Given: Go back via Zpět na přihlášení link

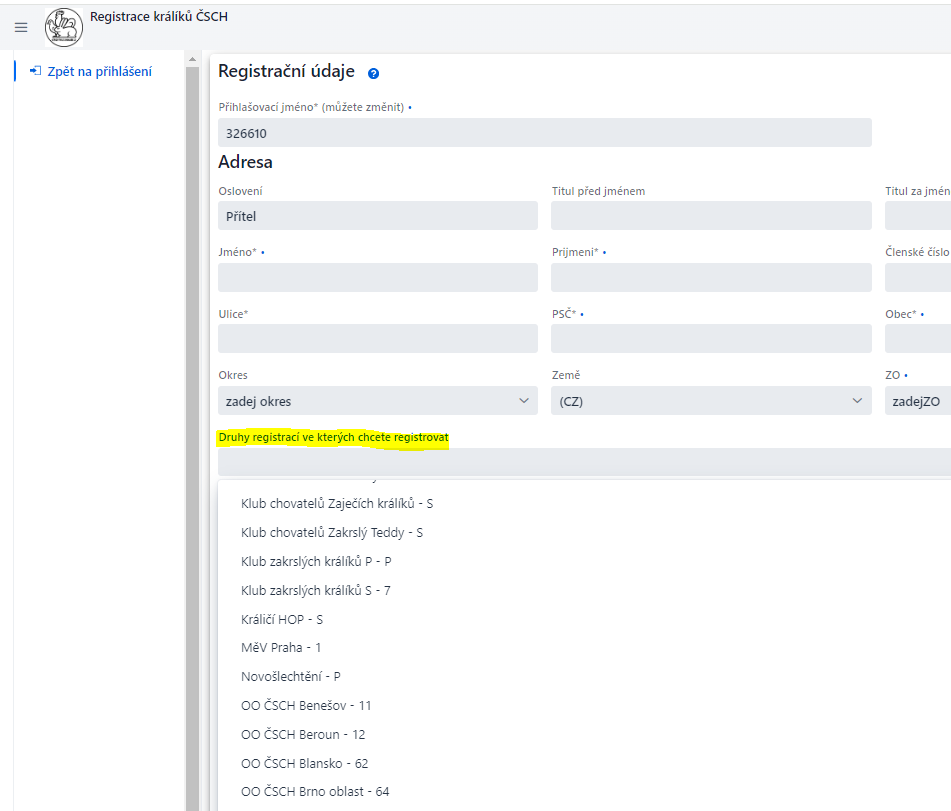Looking at the screenshot, I should click(99, 71).
